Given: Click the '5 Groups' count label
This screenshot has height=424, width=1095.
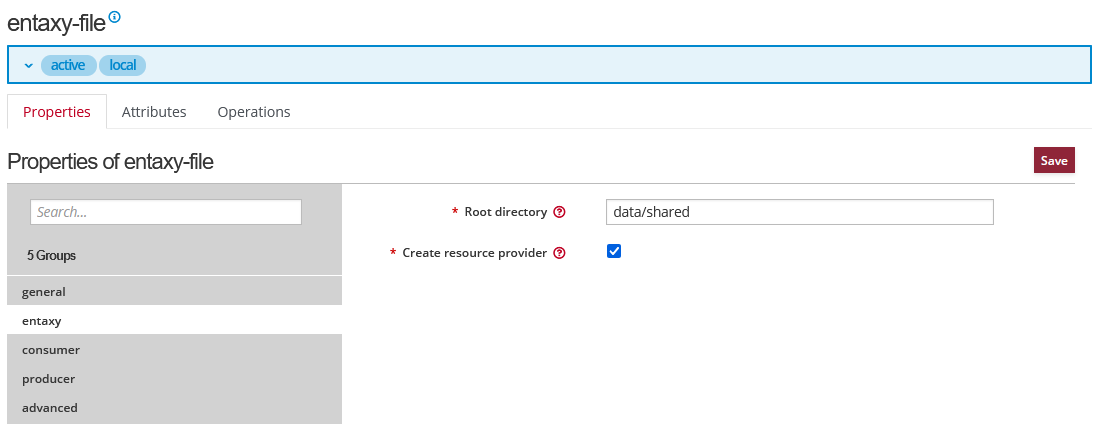Looking at the screenshot, I should point(51,255).
